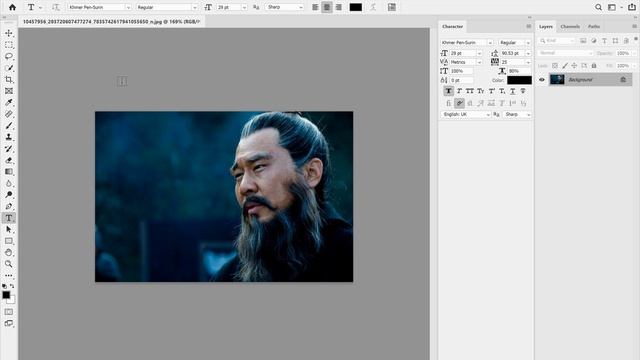The image size is (640, 360).
Task: Select the Rectangular Marquee tool
Action: pos(9,44)
